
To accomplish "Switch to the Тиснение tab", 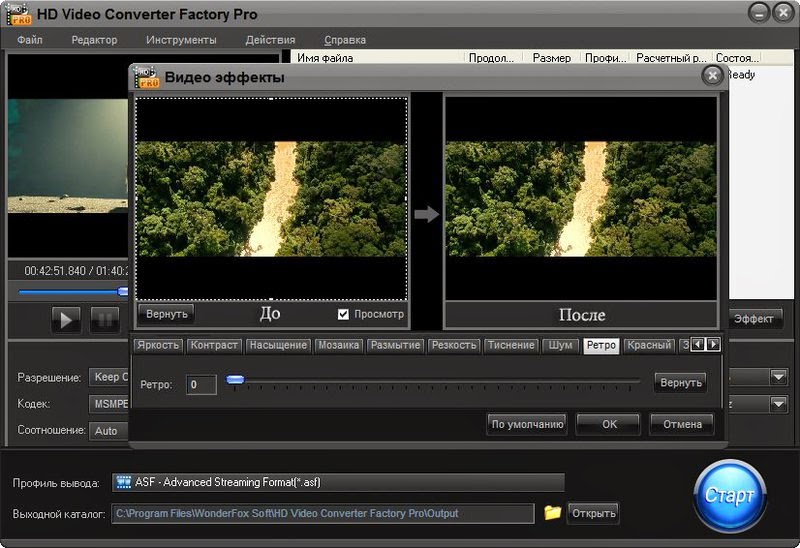I will tap(511, 345).
